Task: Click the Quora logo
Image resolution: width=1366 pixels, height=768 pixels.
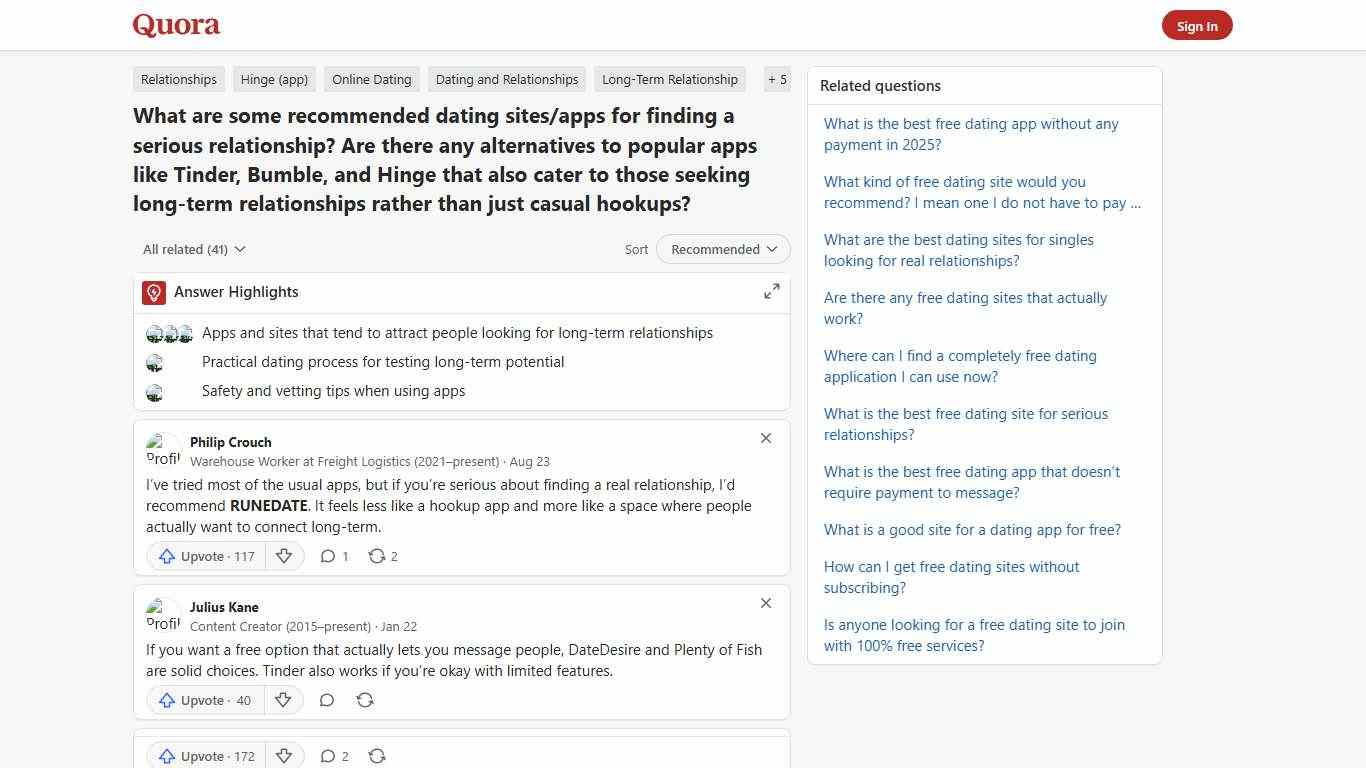Action: pos(175,25)
